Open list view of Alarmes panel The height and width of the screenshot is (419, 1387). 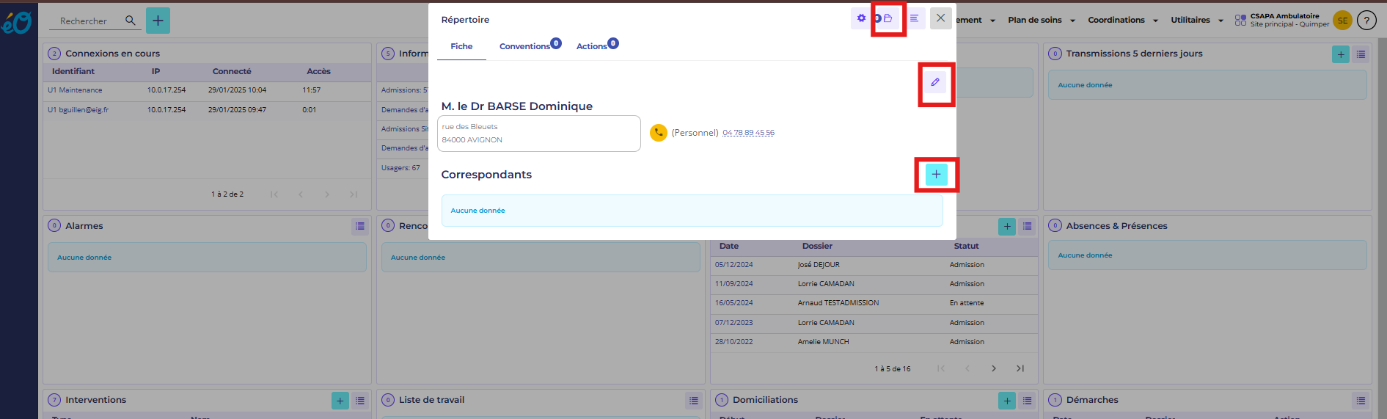click(x=359, y=227)
